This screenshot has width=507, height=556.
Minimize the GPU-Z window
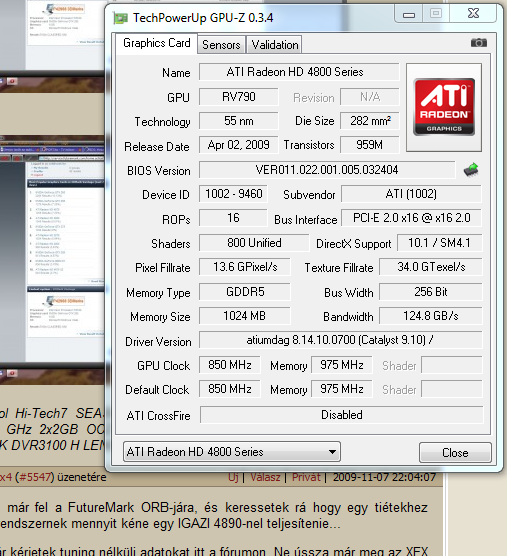(x=408, y=14)
